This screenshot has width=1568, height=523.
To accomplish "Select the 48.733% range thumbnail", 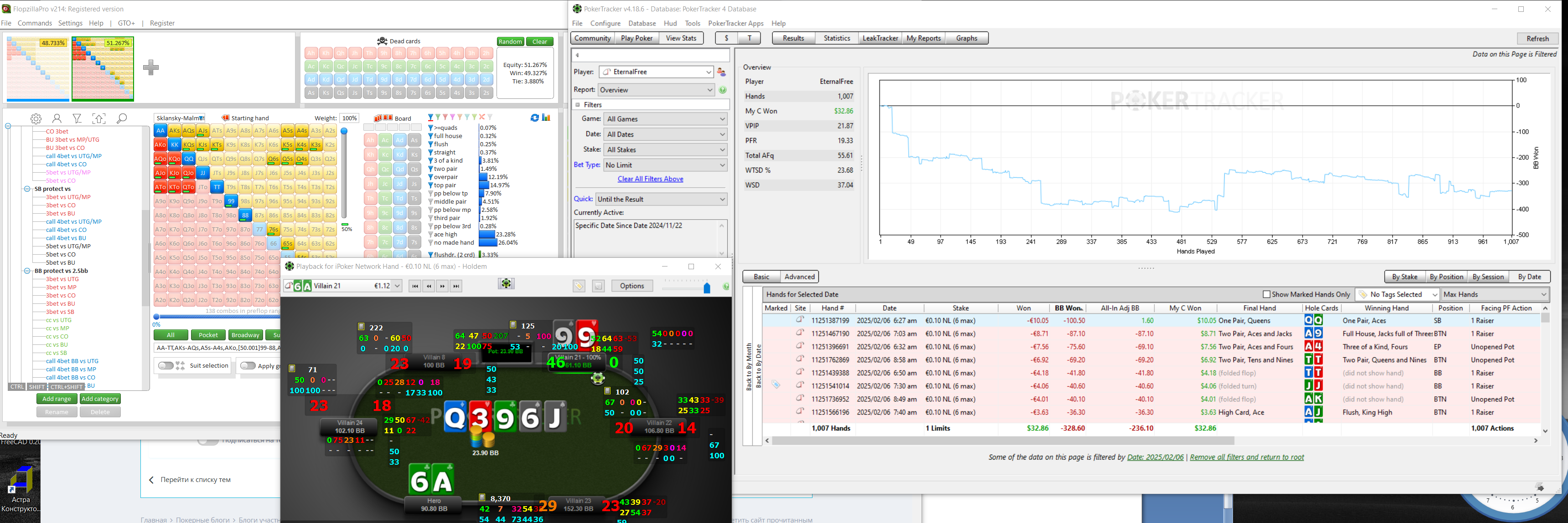I will coord(38,69).
